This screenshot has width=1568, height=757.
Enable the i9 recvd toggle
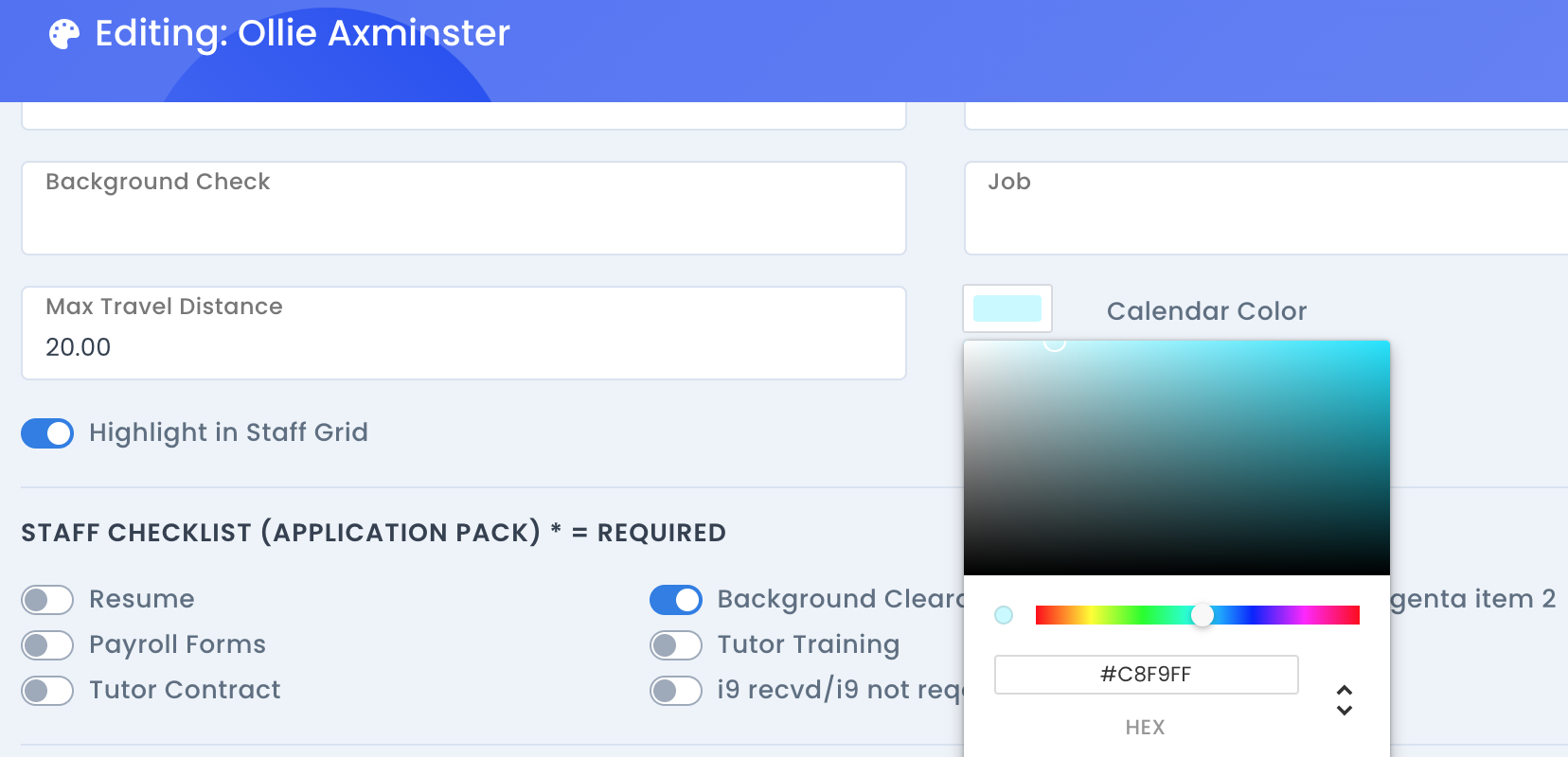coord(676,690)
